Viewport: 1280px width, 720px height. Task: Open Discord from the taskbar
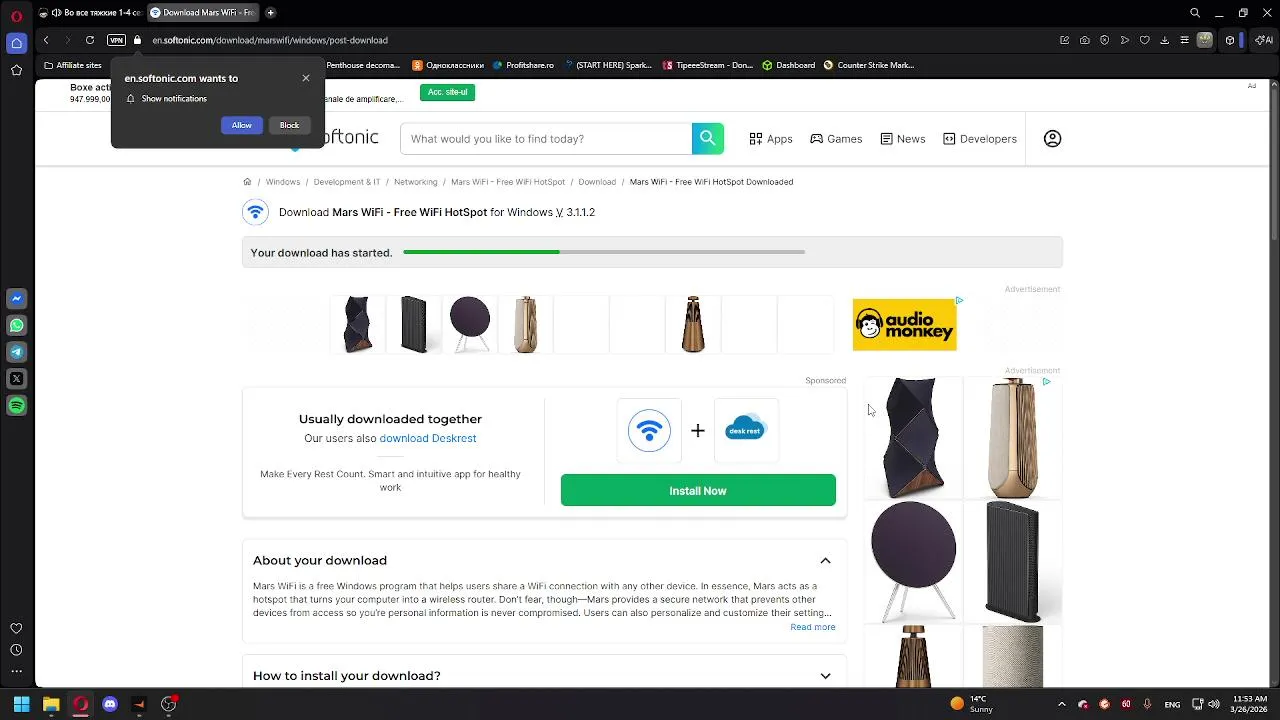110,704
